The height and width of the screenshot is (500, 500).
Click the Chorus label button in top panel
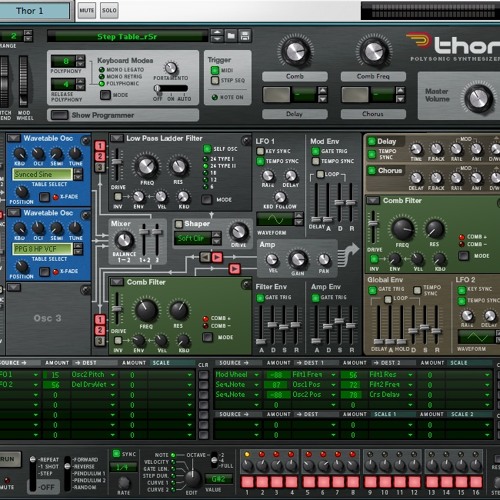373,114
